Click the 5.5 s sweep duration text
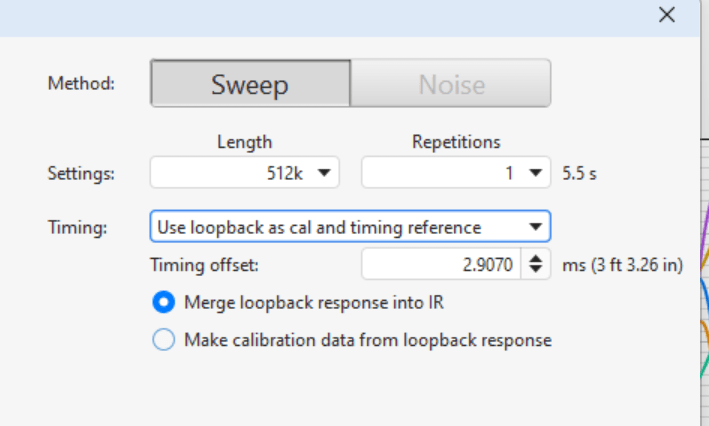This screenshot has width=709, height=426. coord(579,174)
